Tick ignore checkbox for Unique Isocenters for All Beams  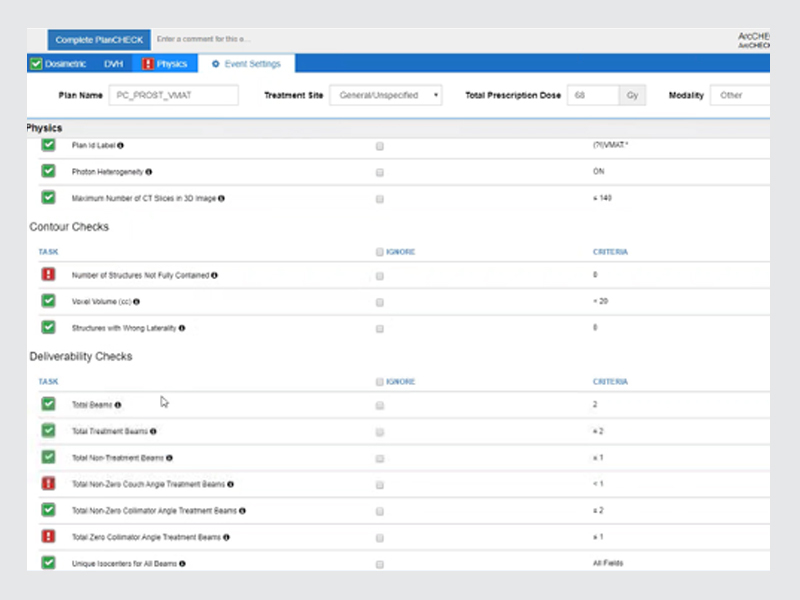click(x=380, y=564)
